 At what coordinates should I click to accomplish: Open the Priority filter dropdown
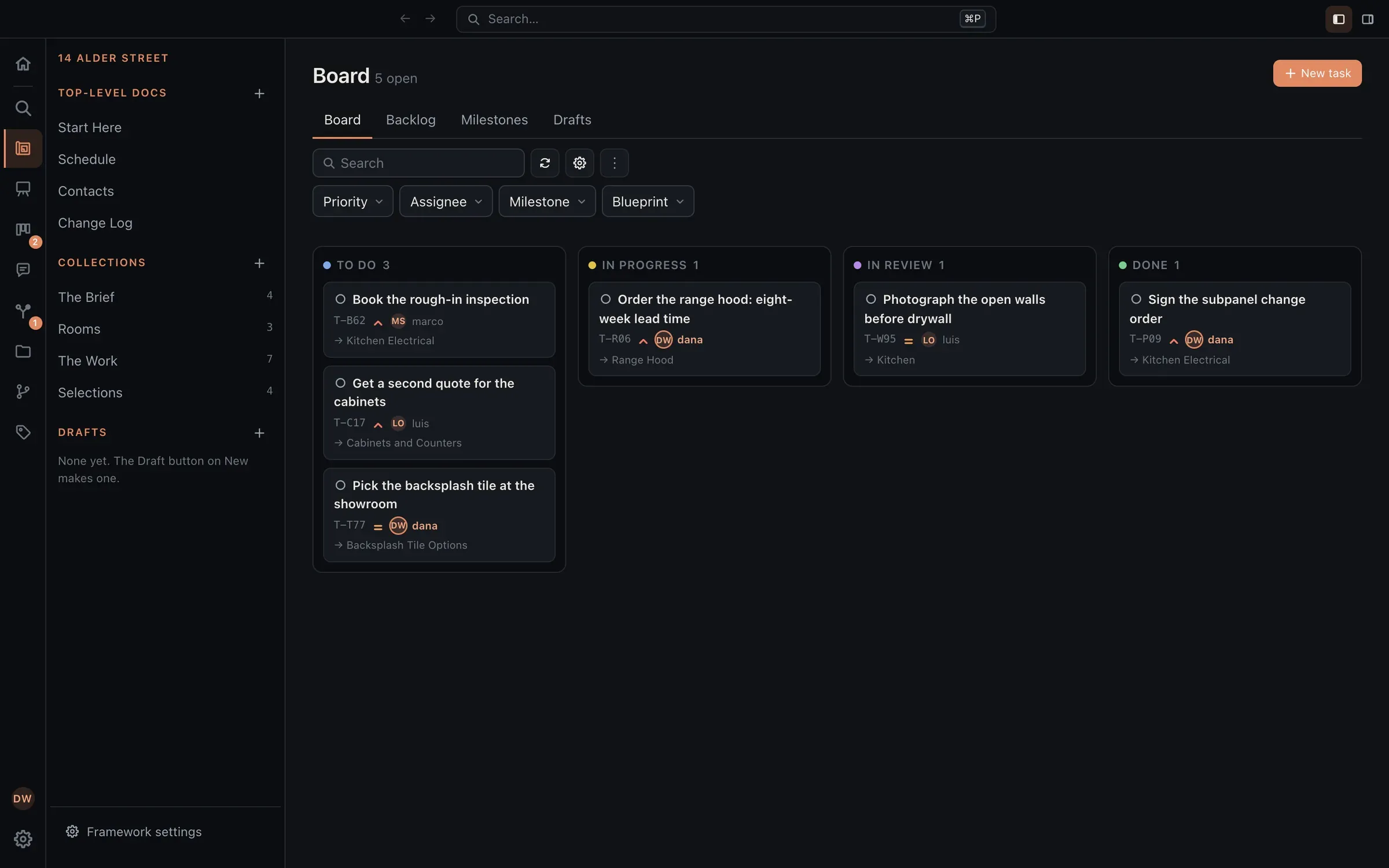pos(352,201)
